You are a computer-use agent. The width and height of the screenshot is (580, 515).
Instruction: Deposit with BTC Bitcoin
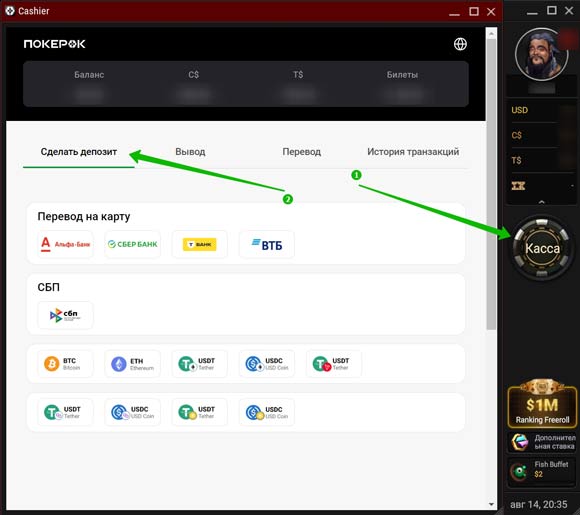click(65, 364)
